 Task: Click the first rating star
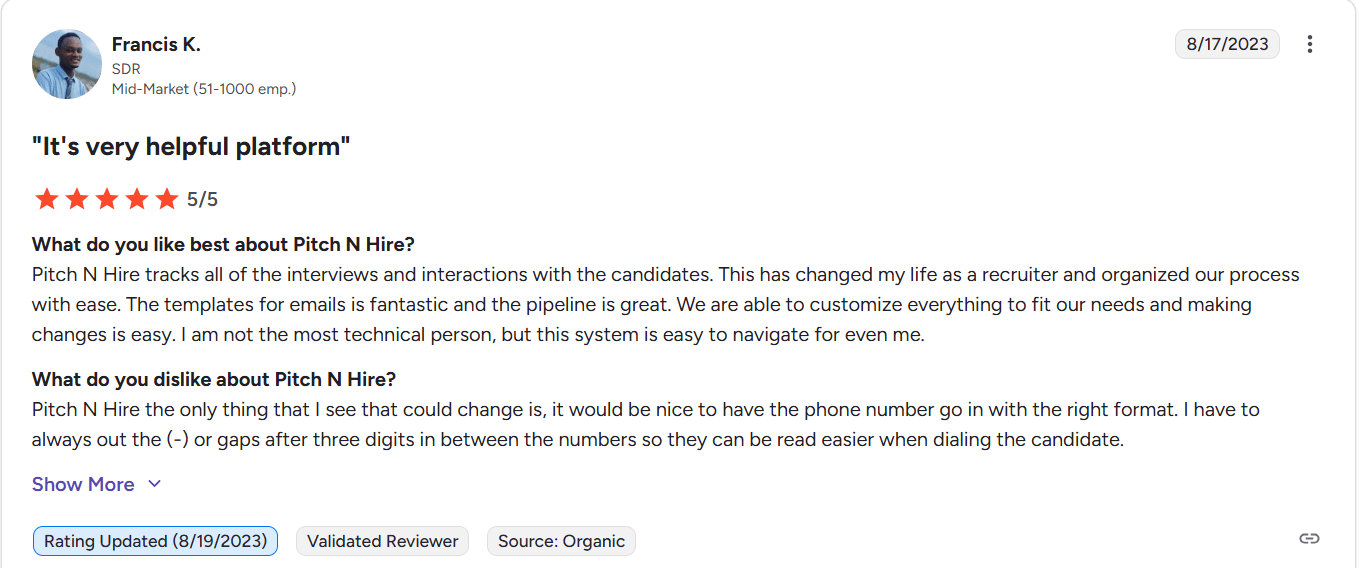pyautogui.click(x=46, y=199)
